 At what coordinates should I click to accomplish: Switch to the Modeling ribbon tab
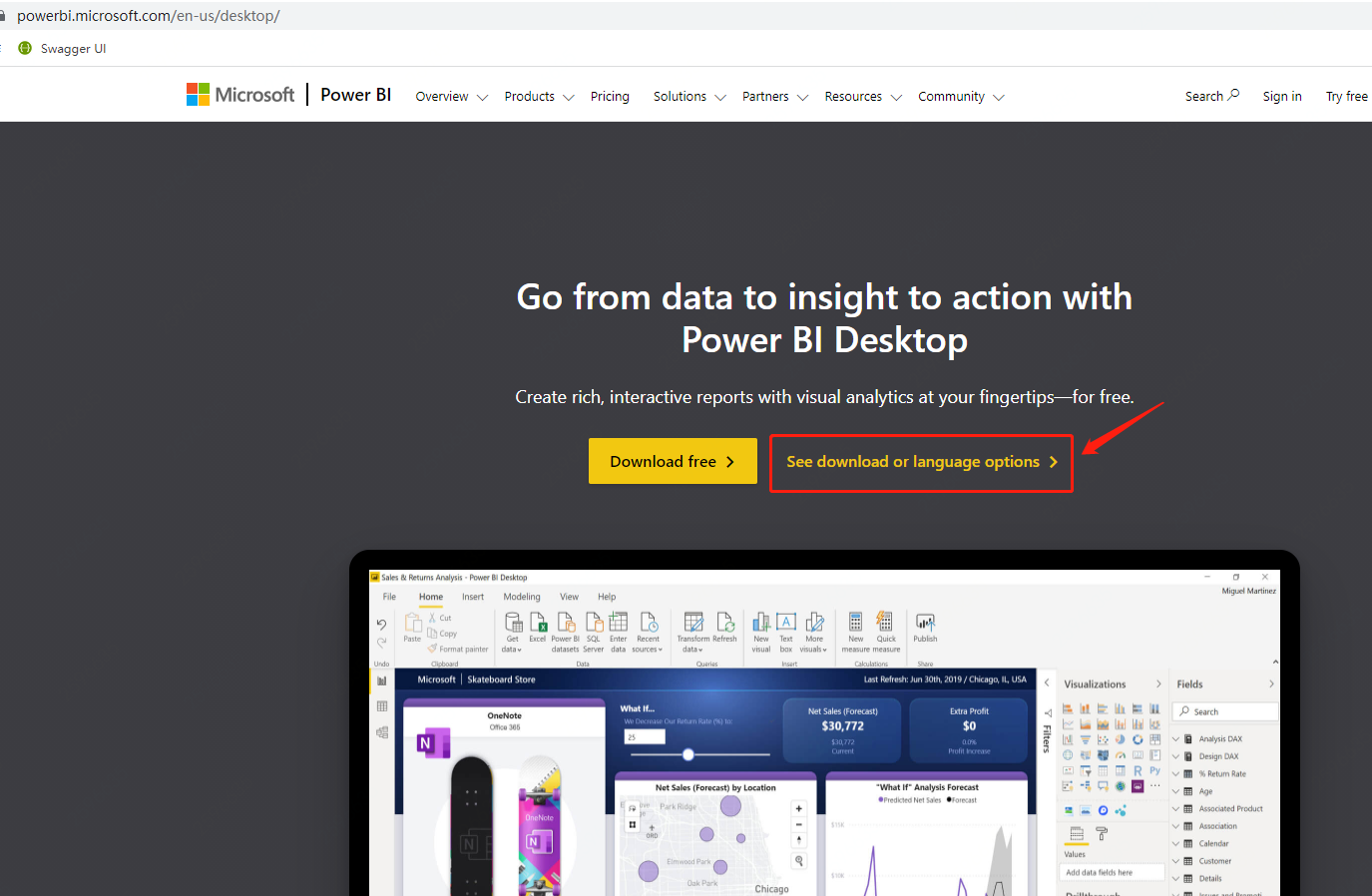pos(522,597)
